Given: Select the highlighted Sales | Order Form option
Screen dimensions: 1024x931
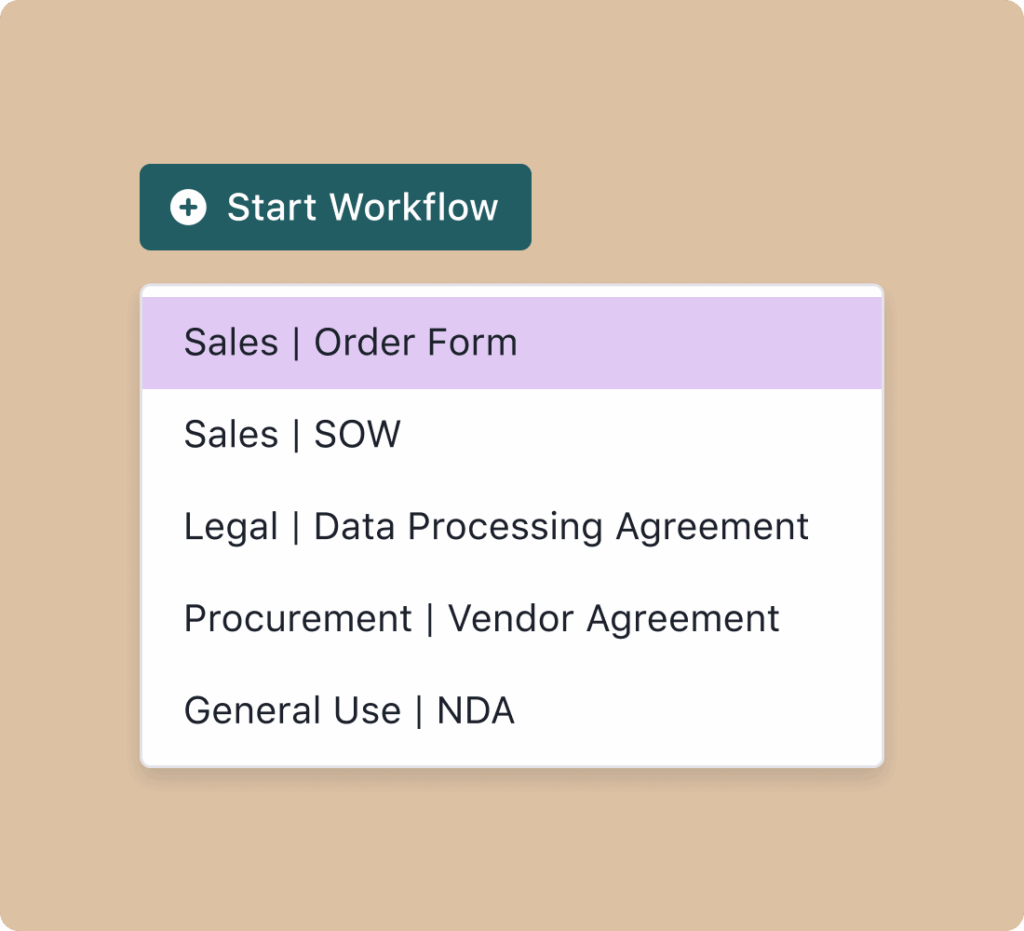Looking at the screenshot, I should click(350, 341).
